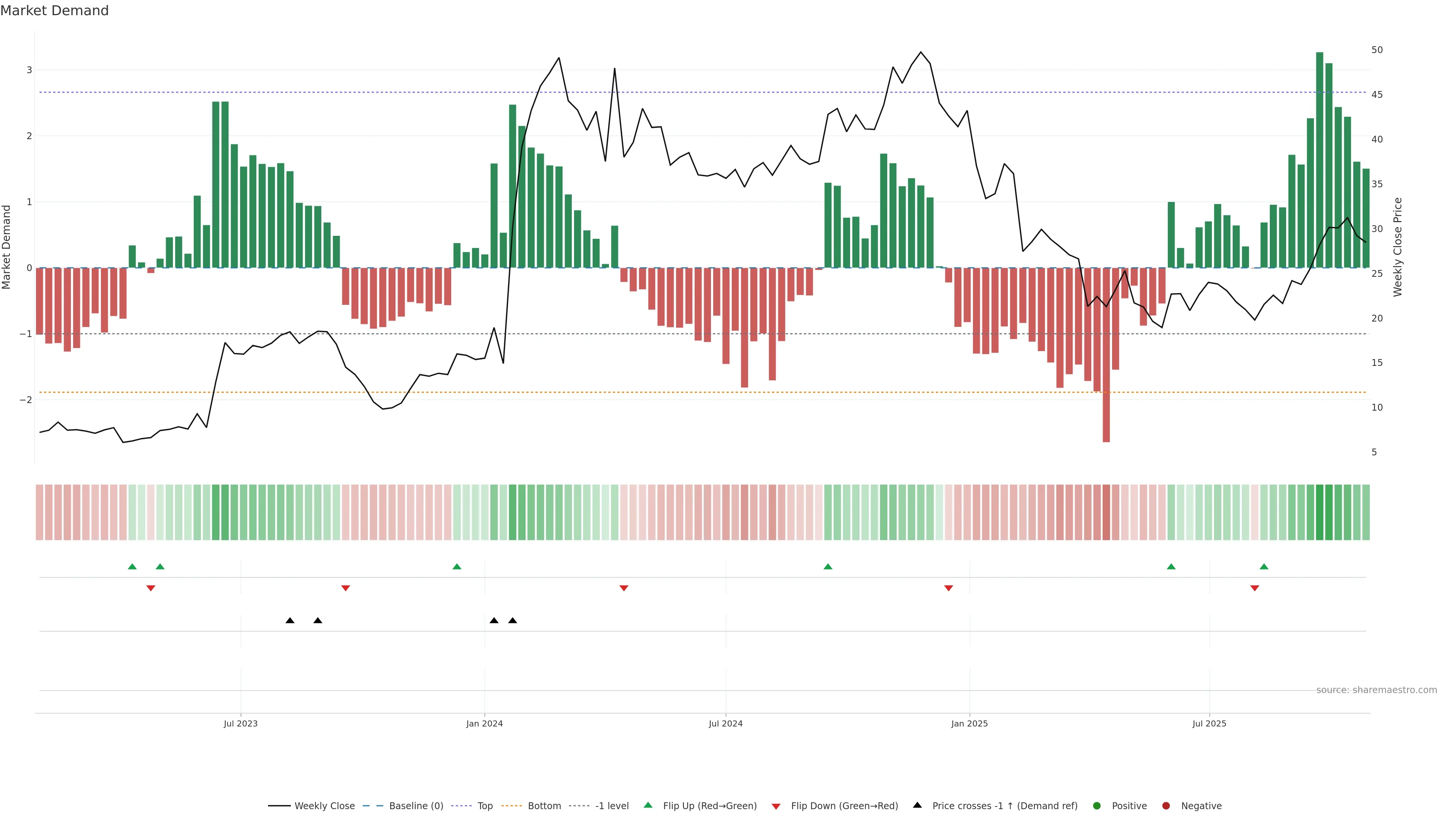Click the rightmost red Flip Down triangle marker
Viewport: 1456px width, 819px height.
[1254, 588]
